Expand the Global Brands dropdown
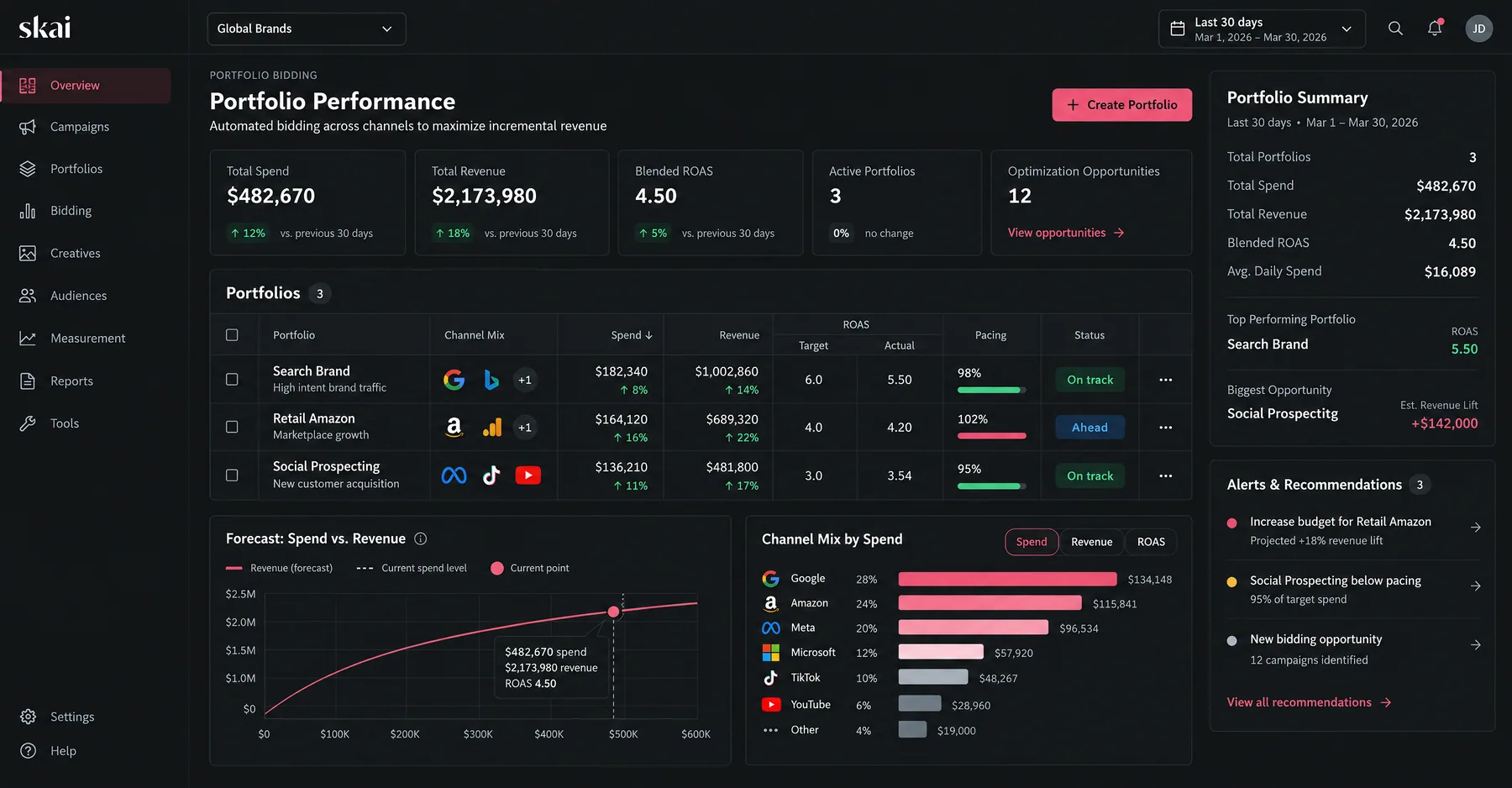The image size is (1512, 788). (306, 29)
